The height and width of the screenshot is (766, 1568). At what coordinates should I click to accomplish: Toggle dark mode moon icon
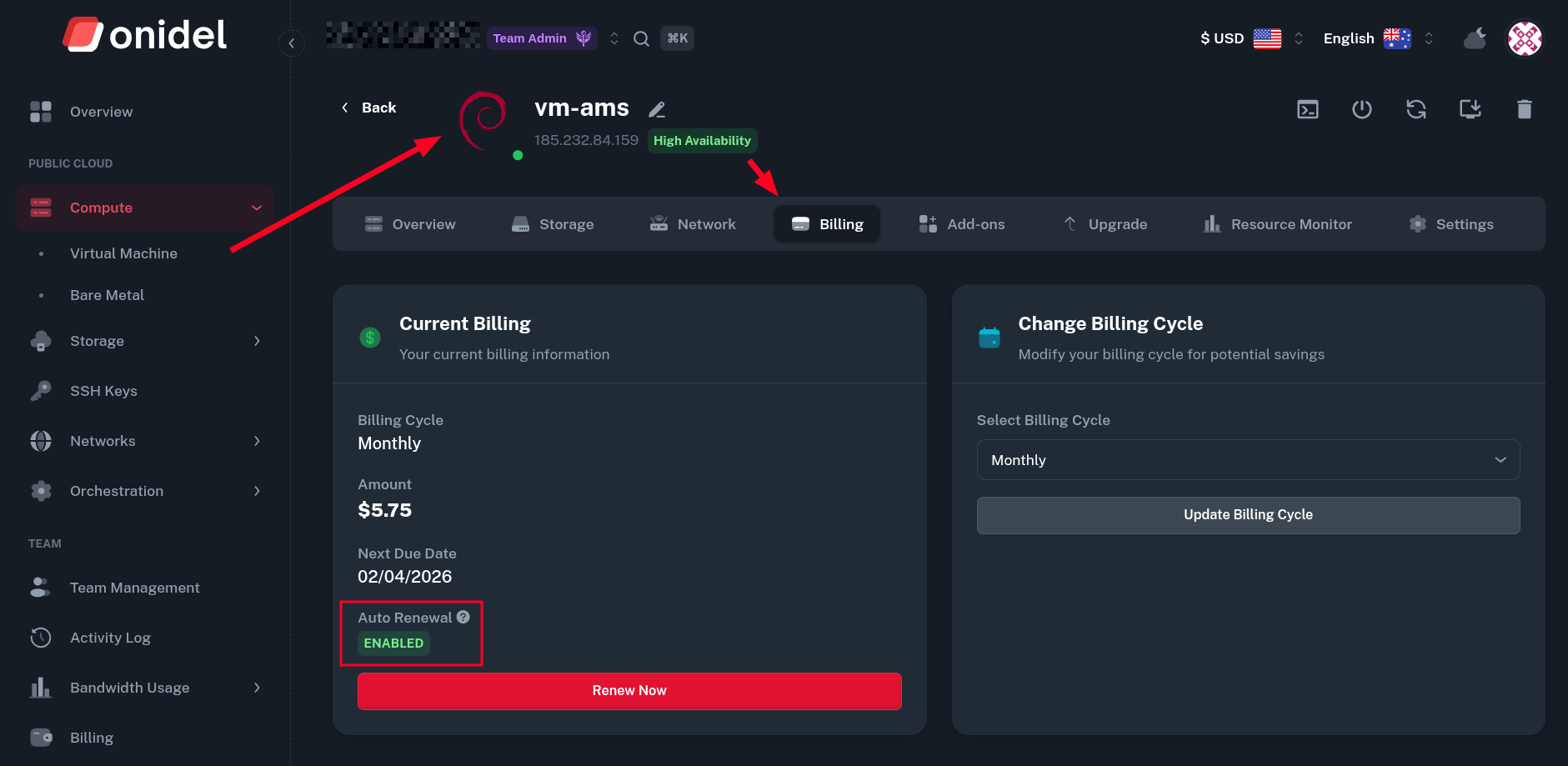pos(1475,38)
